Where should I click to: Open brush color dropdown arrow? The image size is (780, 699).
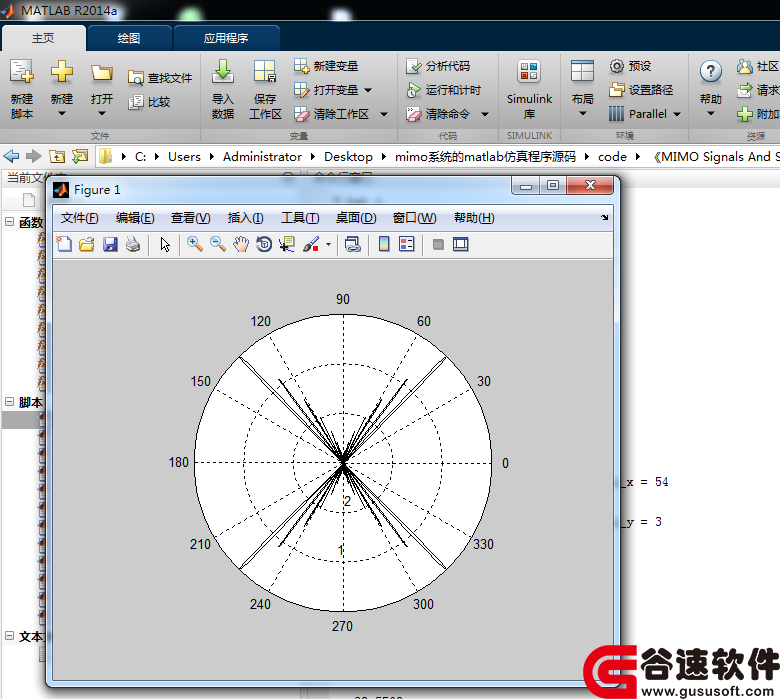tap(328, 244)
